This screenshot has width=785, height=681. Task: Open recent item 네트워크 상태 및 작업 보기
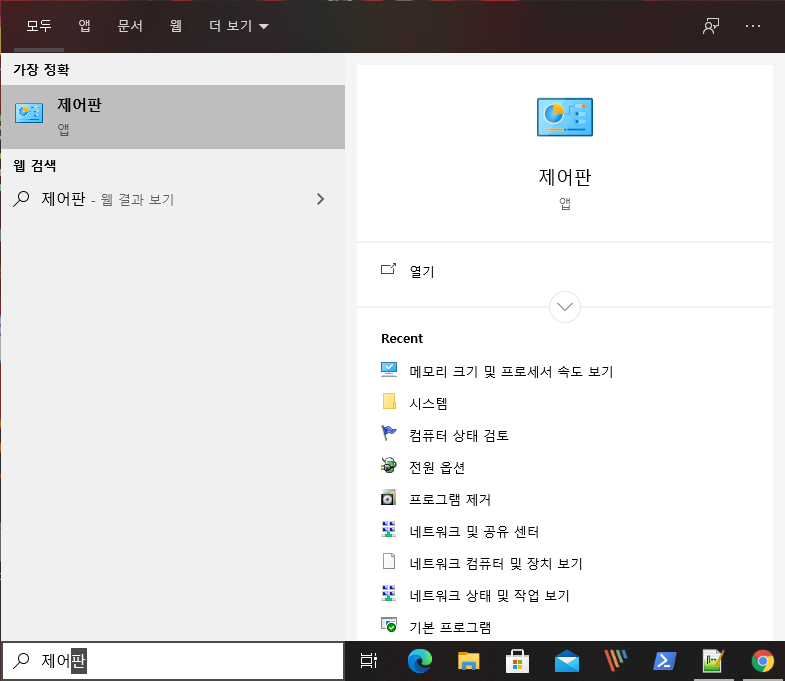(x=490, y=595)
